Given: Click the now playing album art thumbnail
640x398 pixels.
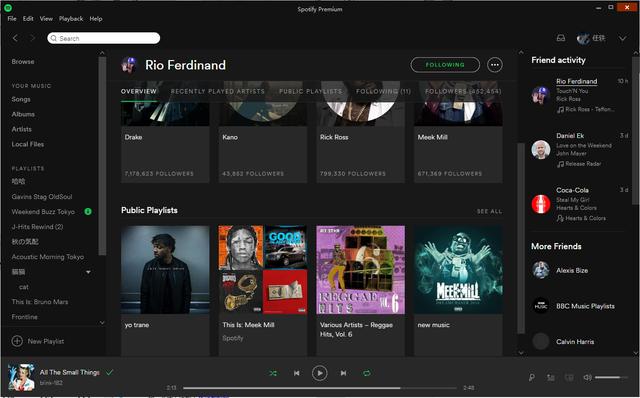Looking at the screenshot, I should point(21,377).
